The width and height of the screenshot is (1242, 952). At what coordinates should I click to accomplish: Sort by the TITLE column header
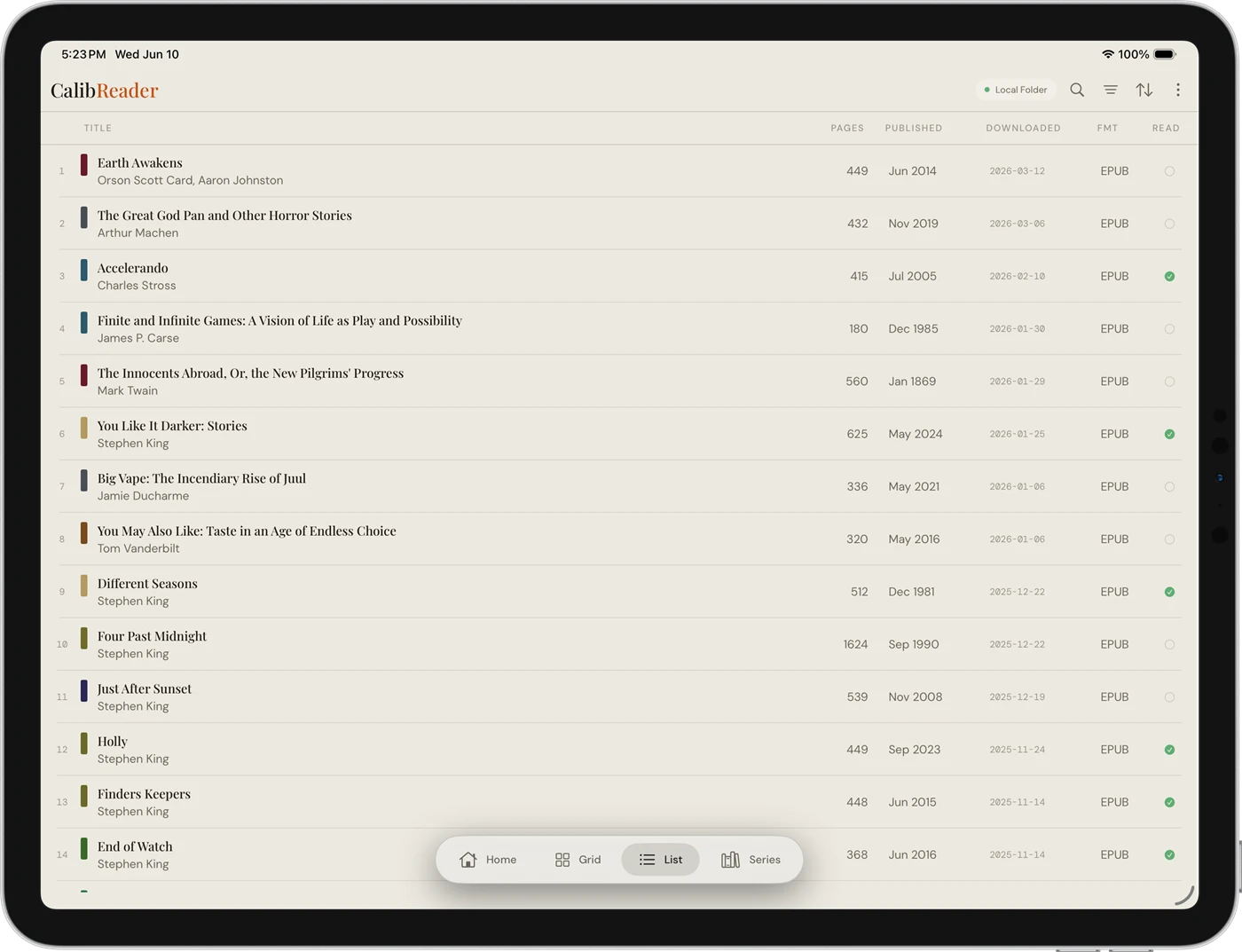point(98,128)
